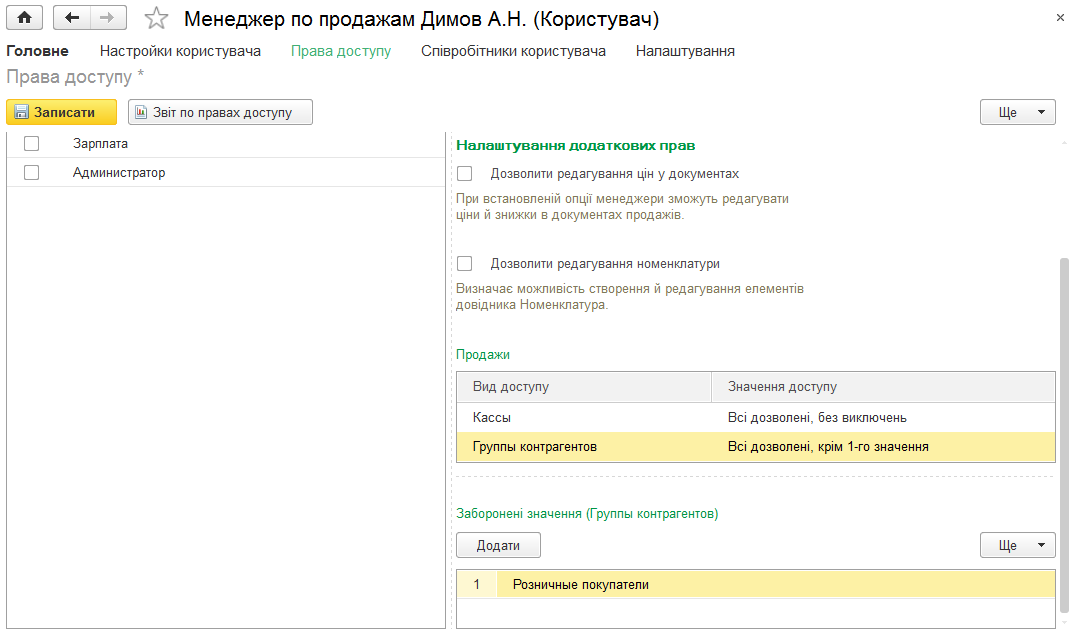
Task: Navigate forward with the right arrow
Action: (x=108, y=18)
